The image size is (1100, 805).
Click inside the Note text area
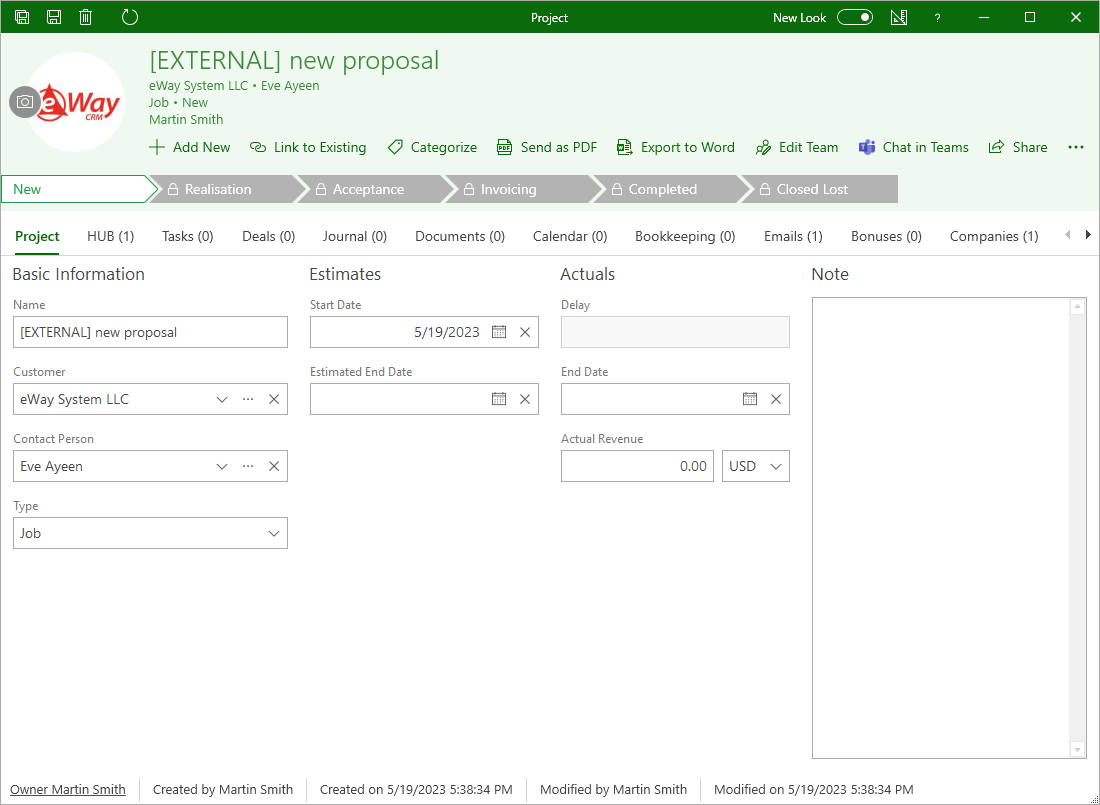pos(941,528)
